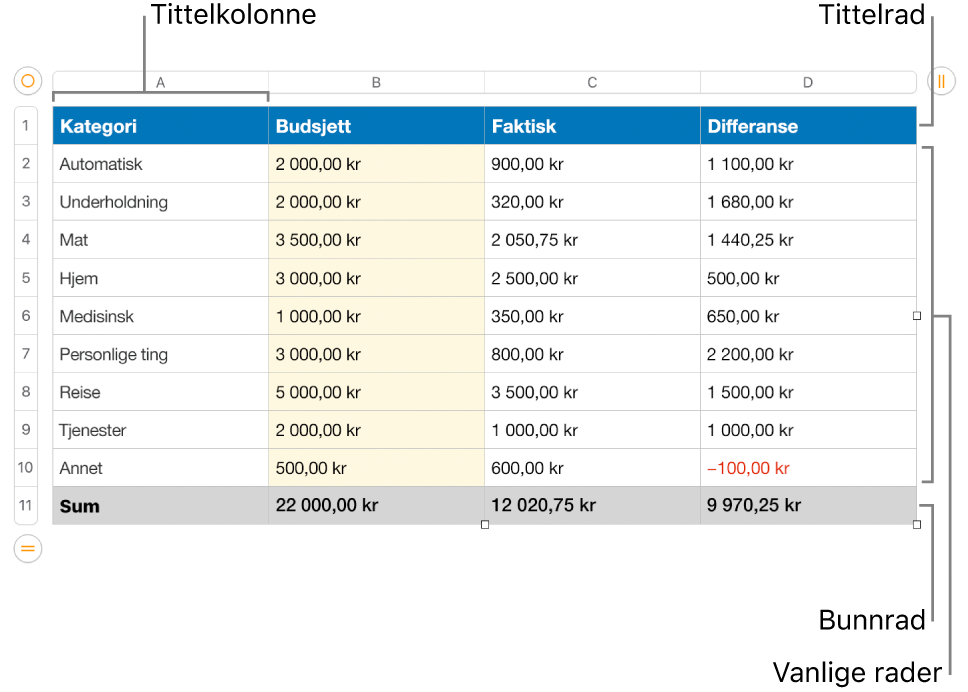
Task: Click the bottom-right corner resize handle
Action: click(x=917, y=524)
